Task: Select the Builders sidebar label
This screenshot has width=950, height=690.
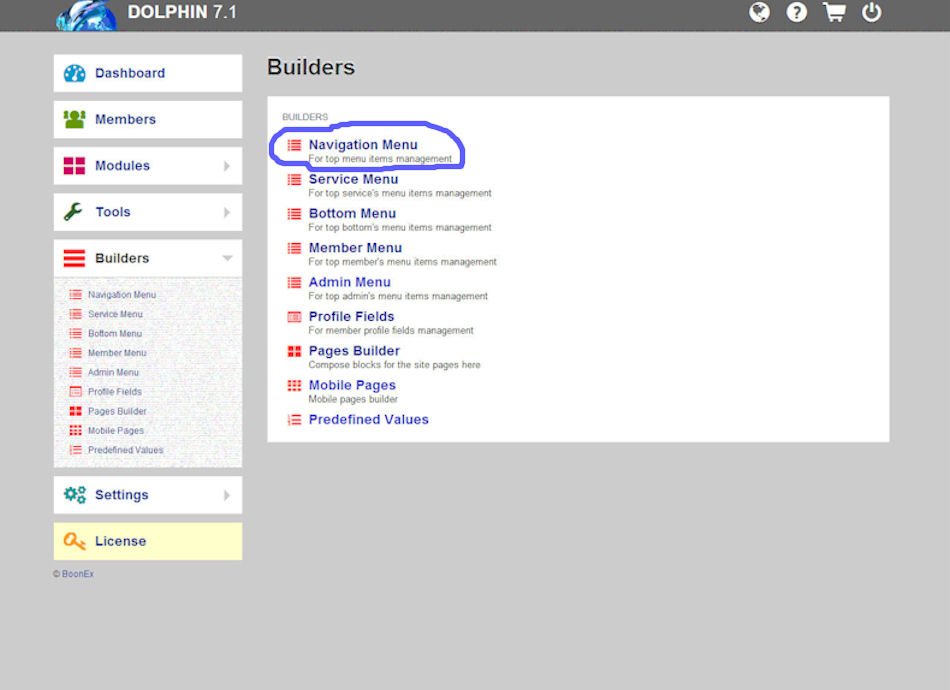Action: (x=122, y=258)
